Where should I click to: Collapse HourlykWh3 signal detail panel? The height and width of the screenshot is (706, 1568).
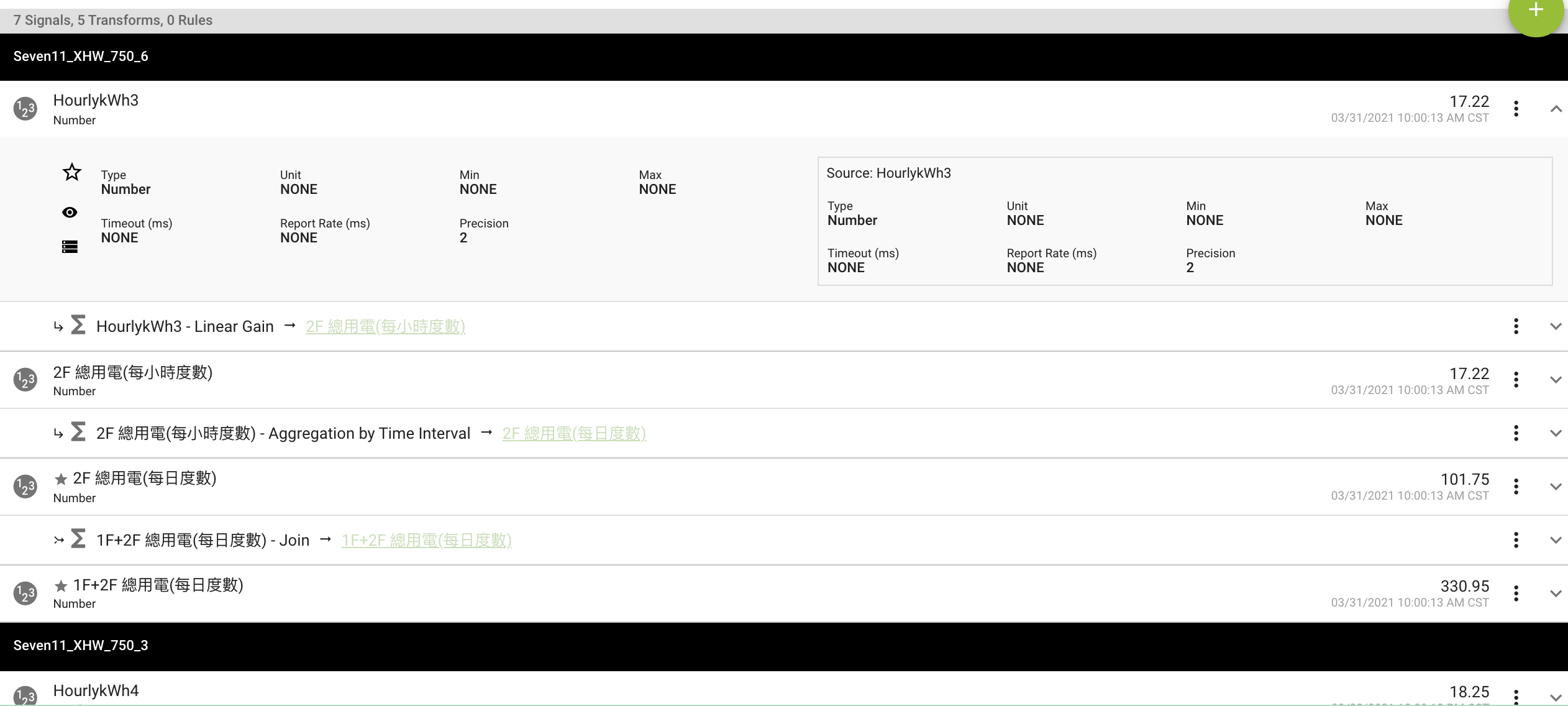1553,108
